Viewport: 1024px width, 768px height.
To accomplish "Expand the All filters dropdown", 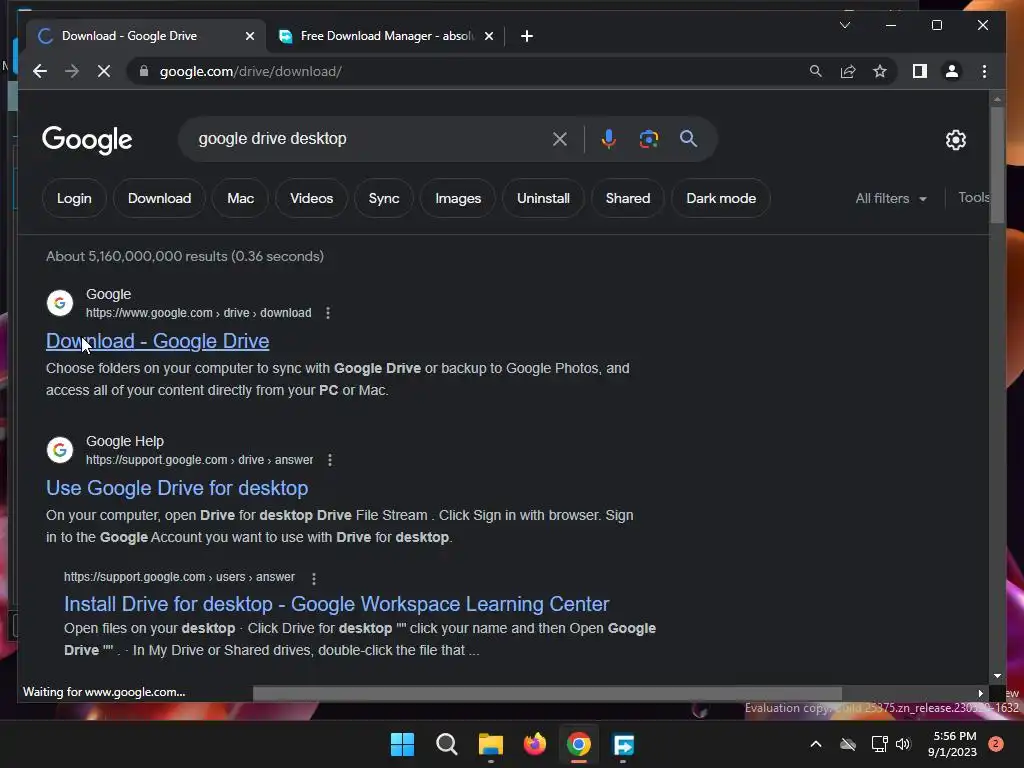I will (891, 198).
